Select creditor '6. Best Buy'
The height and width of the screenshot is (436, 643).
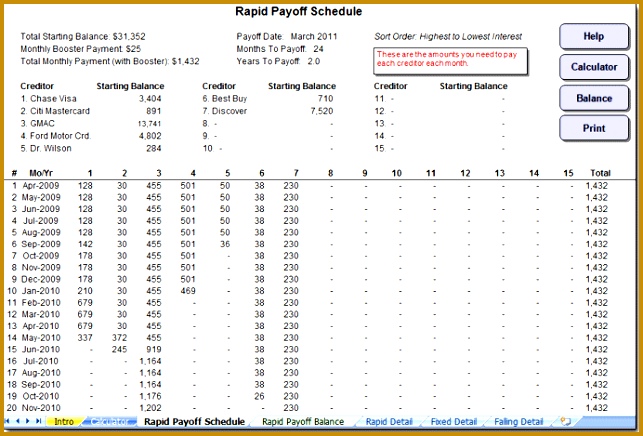(225, 98)
